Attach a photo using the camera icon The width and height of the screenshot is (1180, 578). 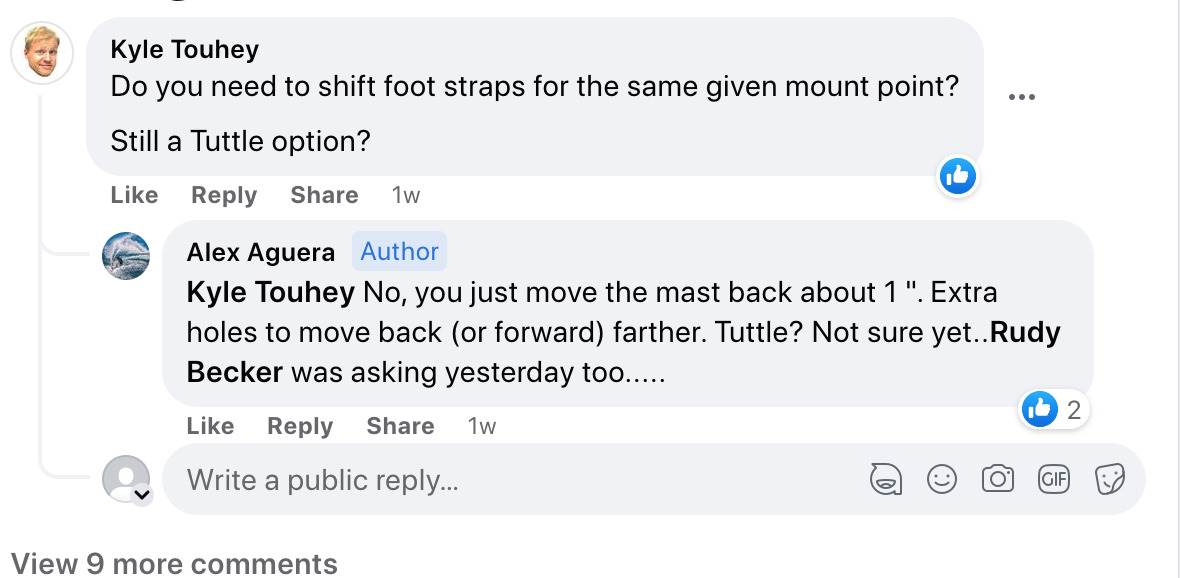(x=997, y=480)
